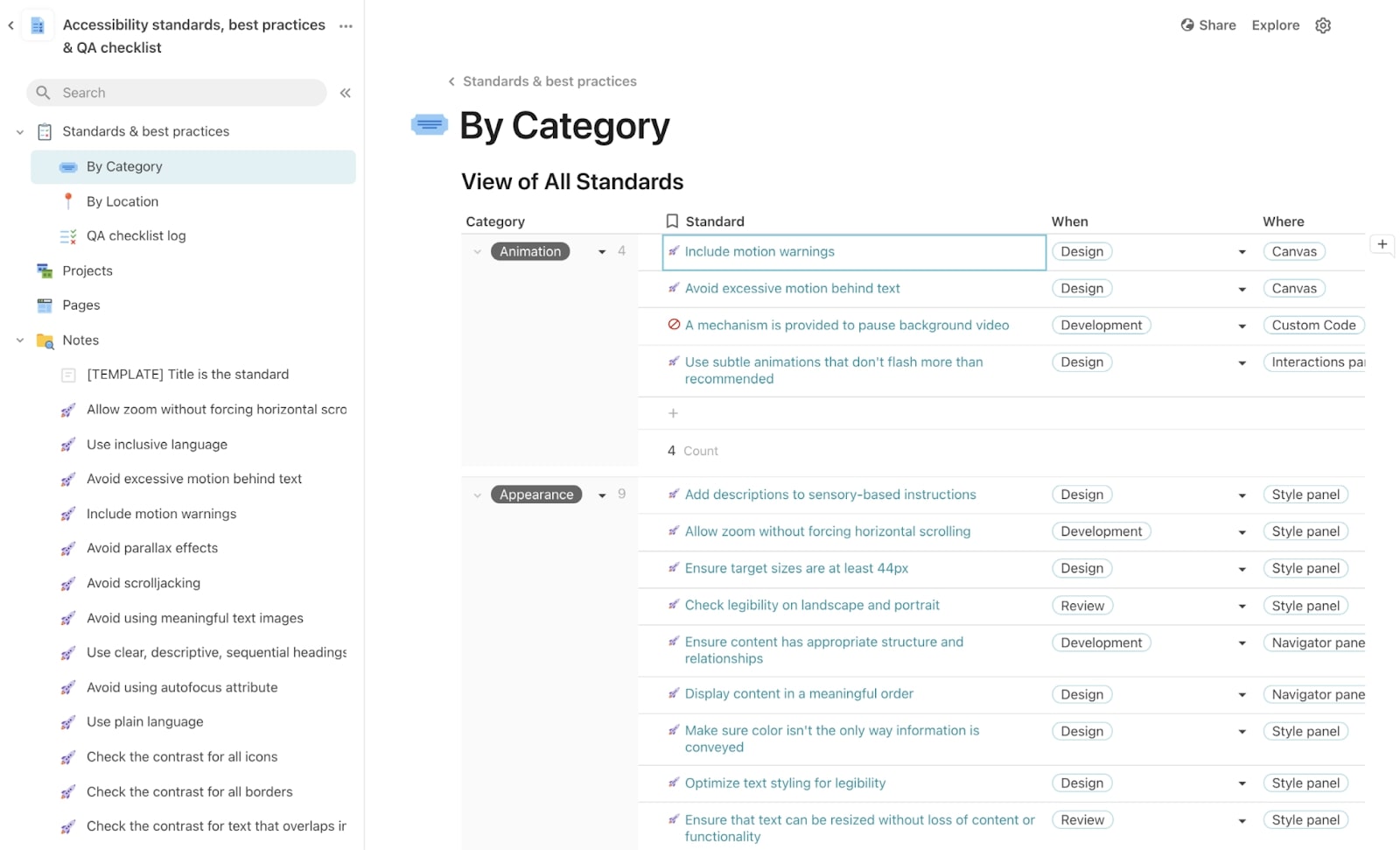
Task: Open Avoid excessive motion behind text link
Action: pyautogui.click(x=792, y=288)
